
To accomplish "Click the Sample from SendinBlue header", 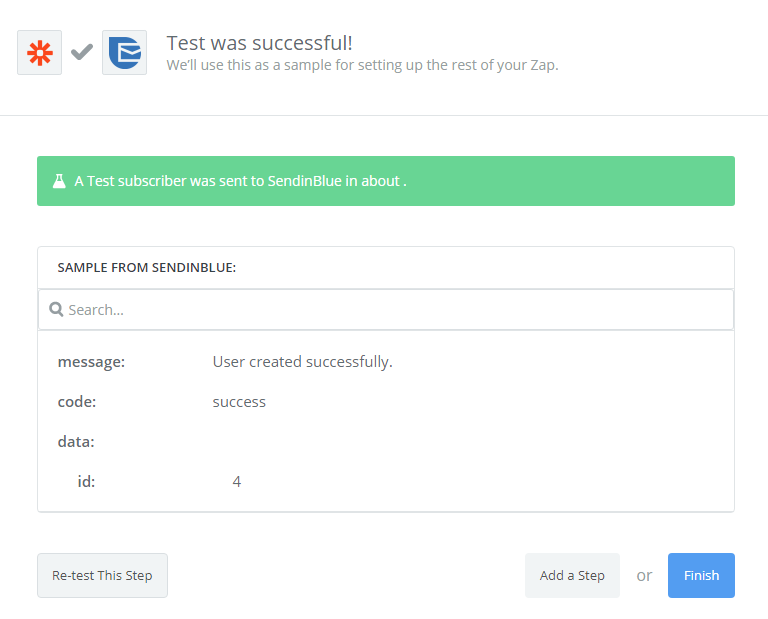I will [147, 268].
